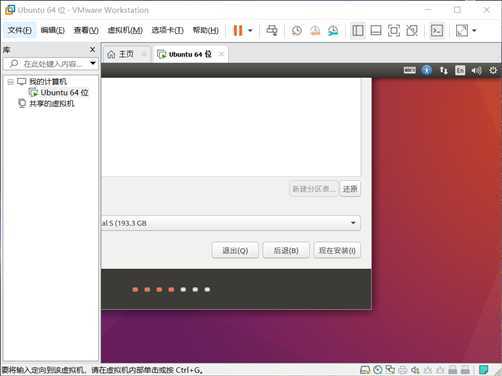Open the Ubuntu network indicator arrows icon

[444, 70]
